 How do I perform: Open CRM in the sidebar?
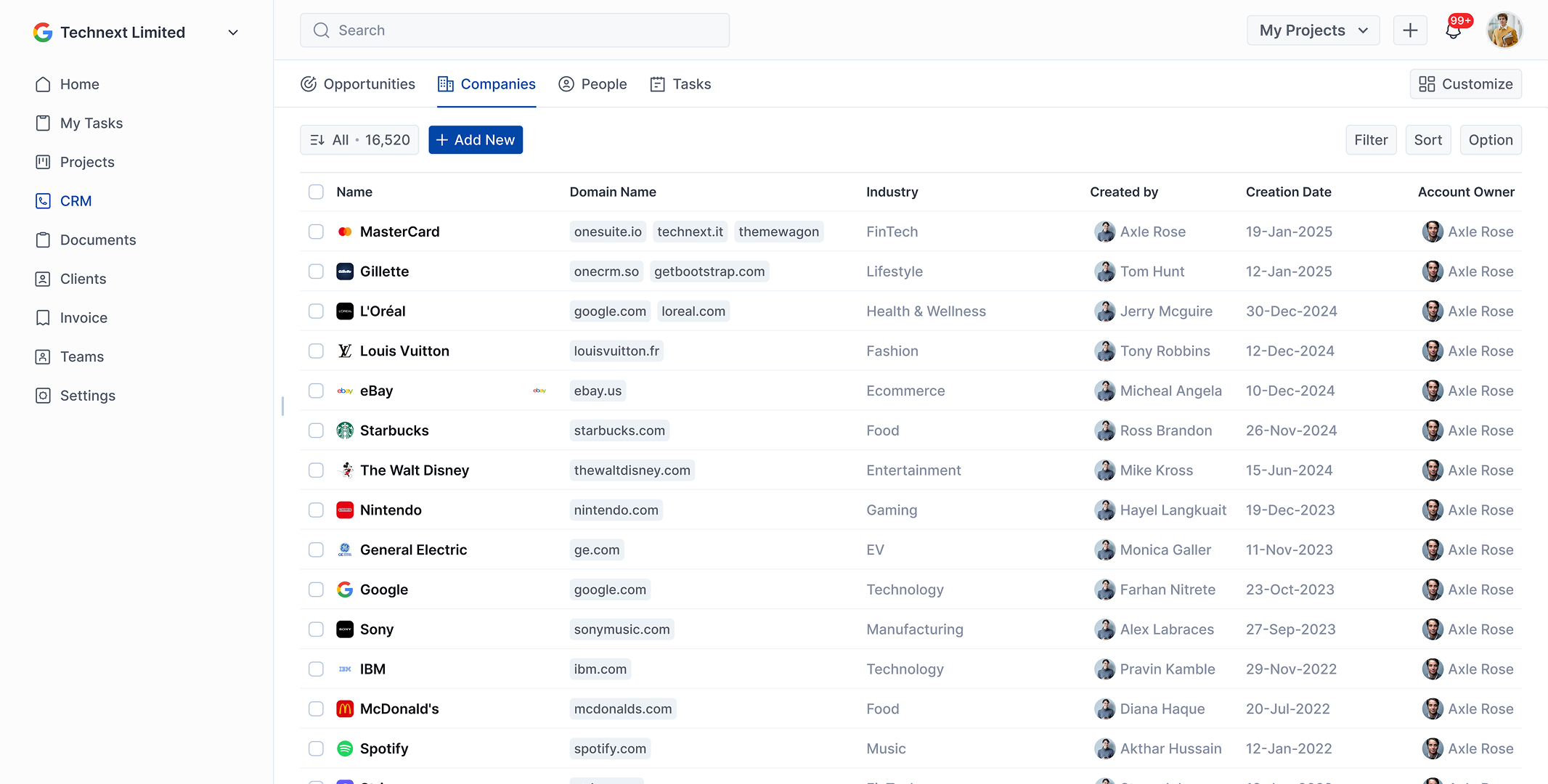(76, 201)
